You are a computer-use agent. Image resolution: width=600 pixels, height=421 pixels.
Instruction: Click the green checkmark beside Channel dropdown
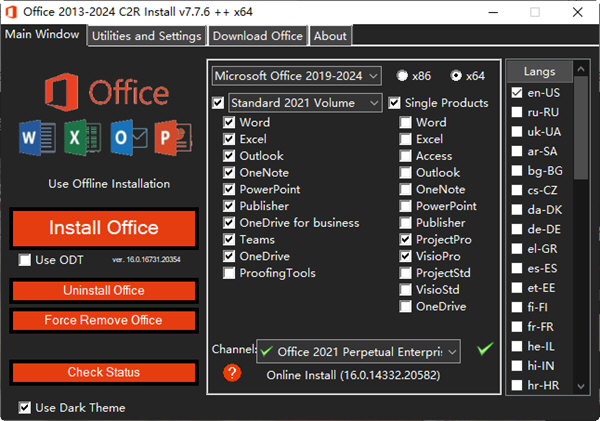485,349
